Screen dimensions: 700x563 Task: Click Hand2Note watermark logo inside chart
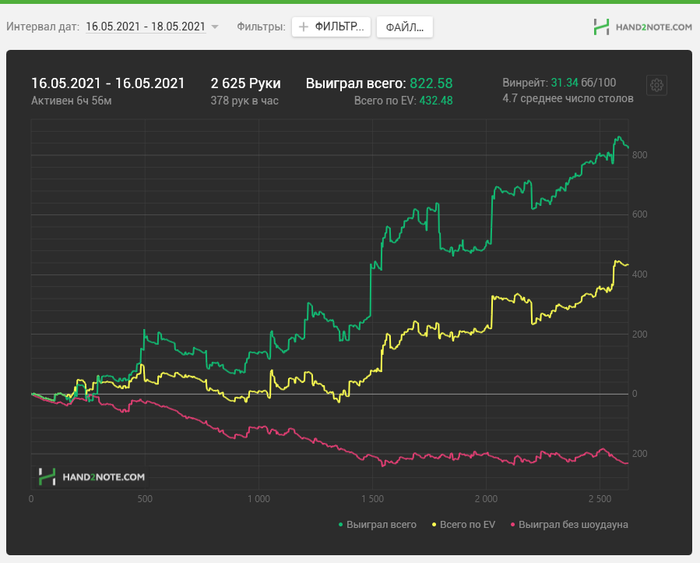[x=92, y=477]
